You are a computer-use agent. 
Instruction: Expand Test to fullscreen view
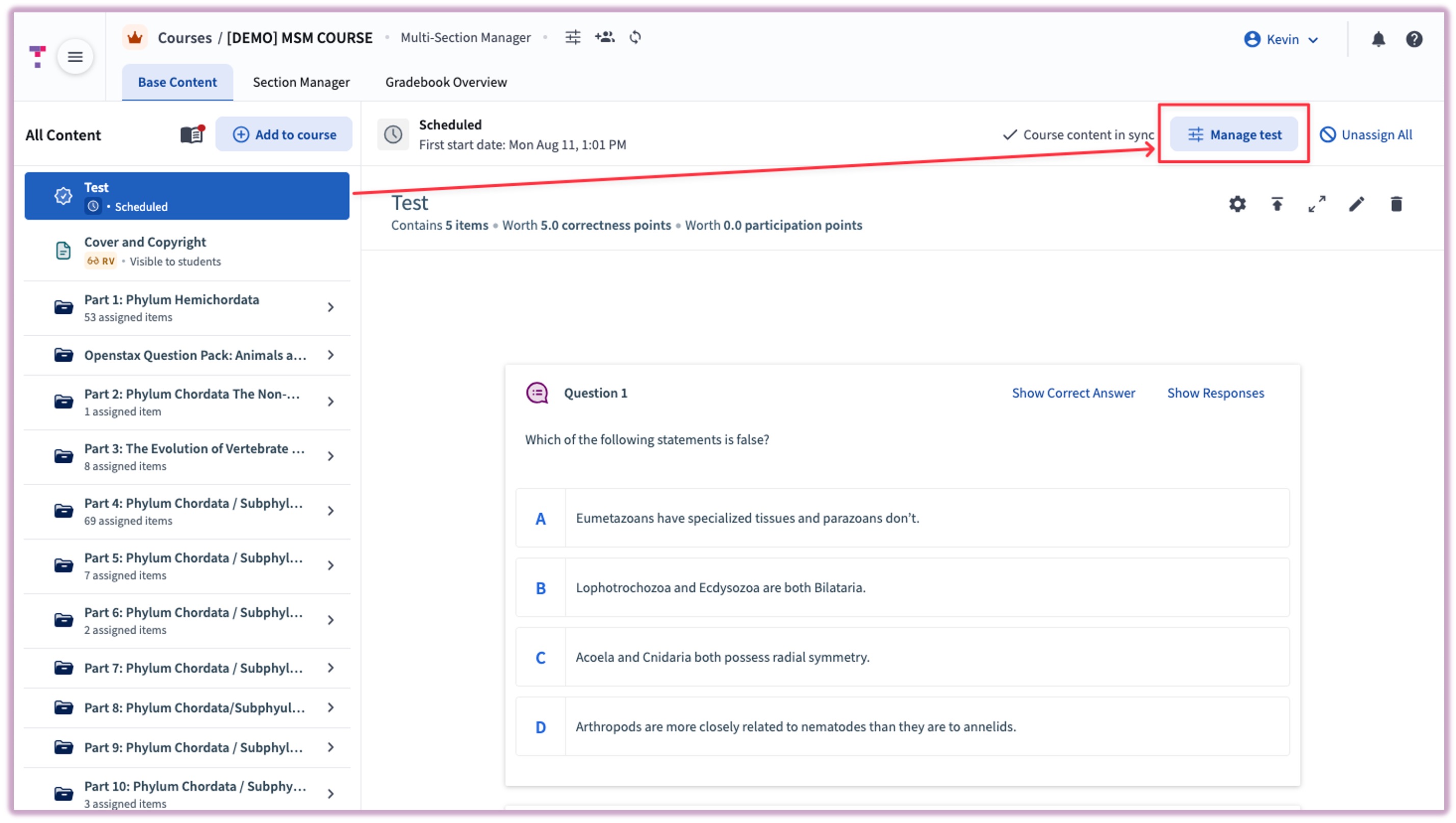tap(1316, 204)
